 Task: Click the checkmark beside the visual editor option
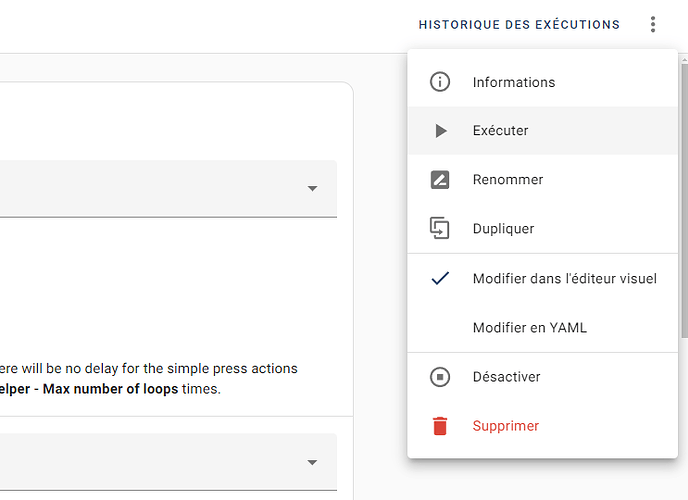point(440,278)
